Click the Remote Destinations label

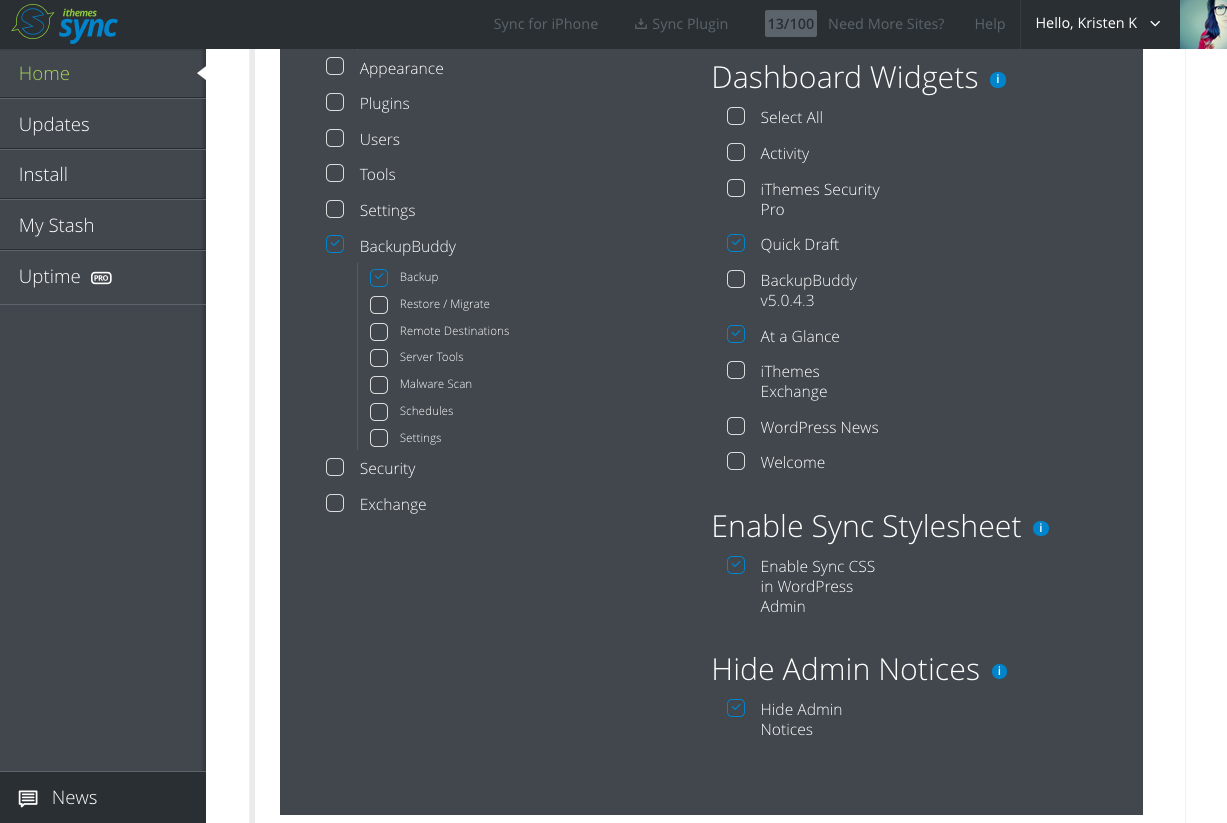coord(455,331)
